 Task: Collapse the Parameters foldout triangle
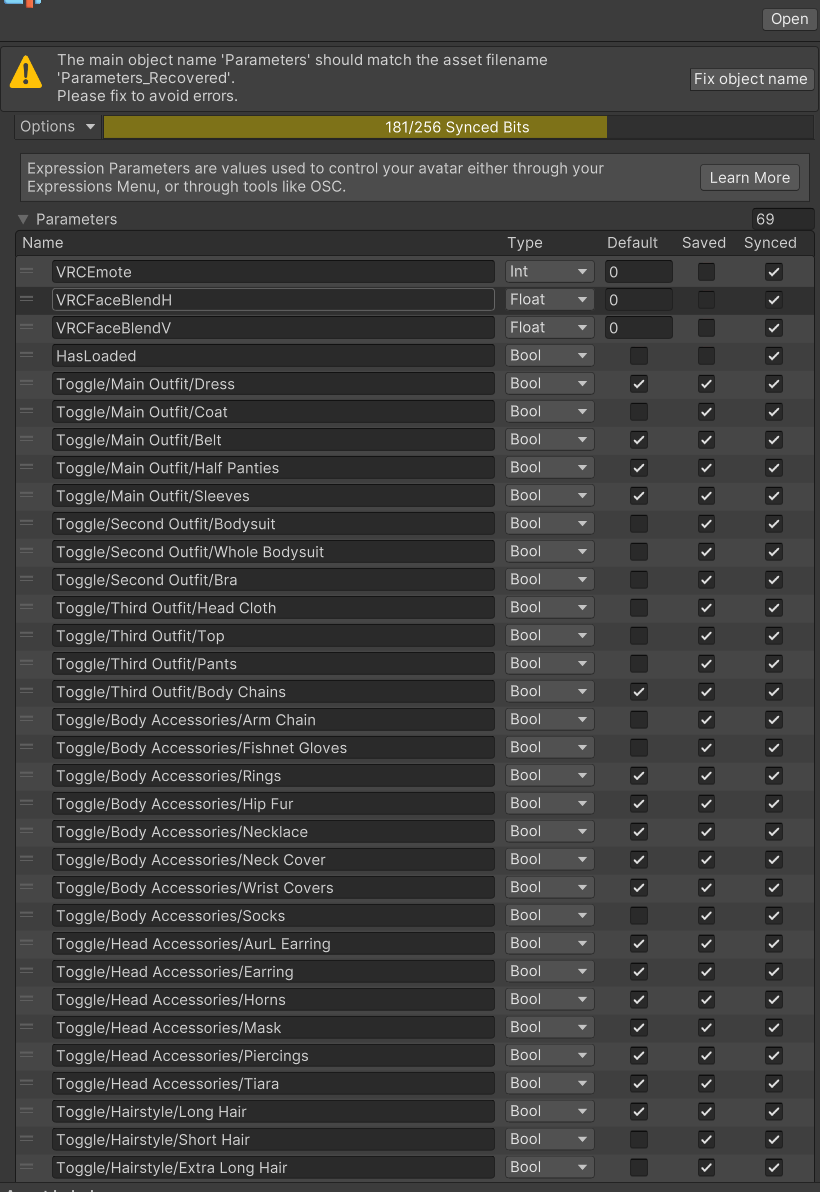tap(24, 219)
